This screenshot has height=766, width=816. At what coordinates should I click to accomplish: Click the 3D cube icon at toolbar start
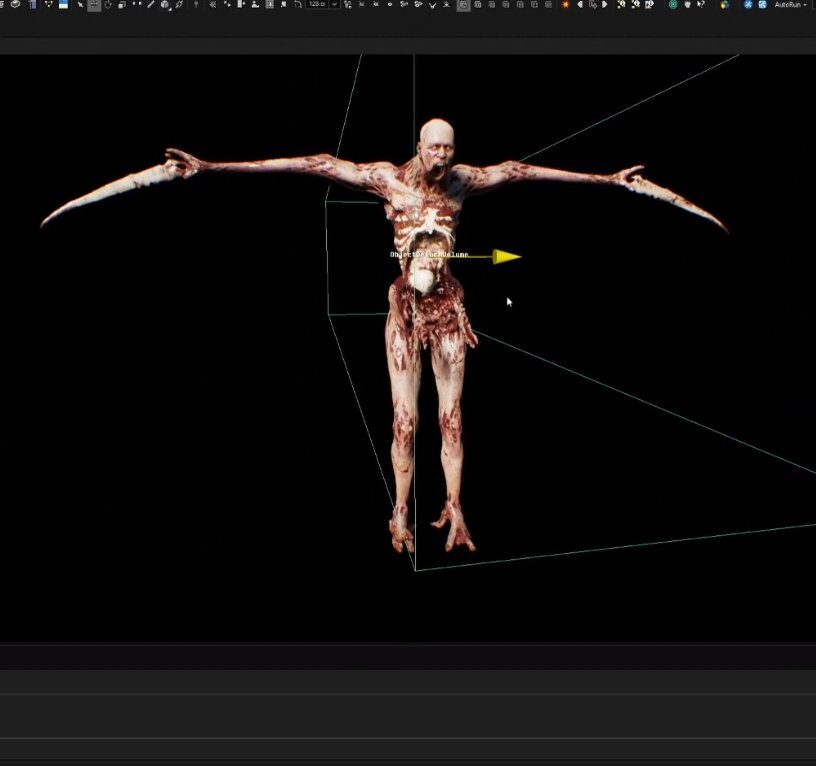coord(16,4)
